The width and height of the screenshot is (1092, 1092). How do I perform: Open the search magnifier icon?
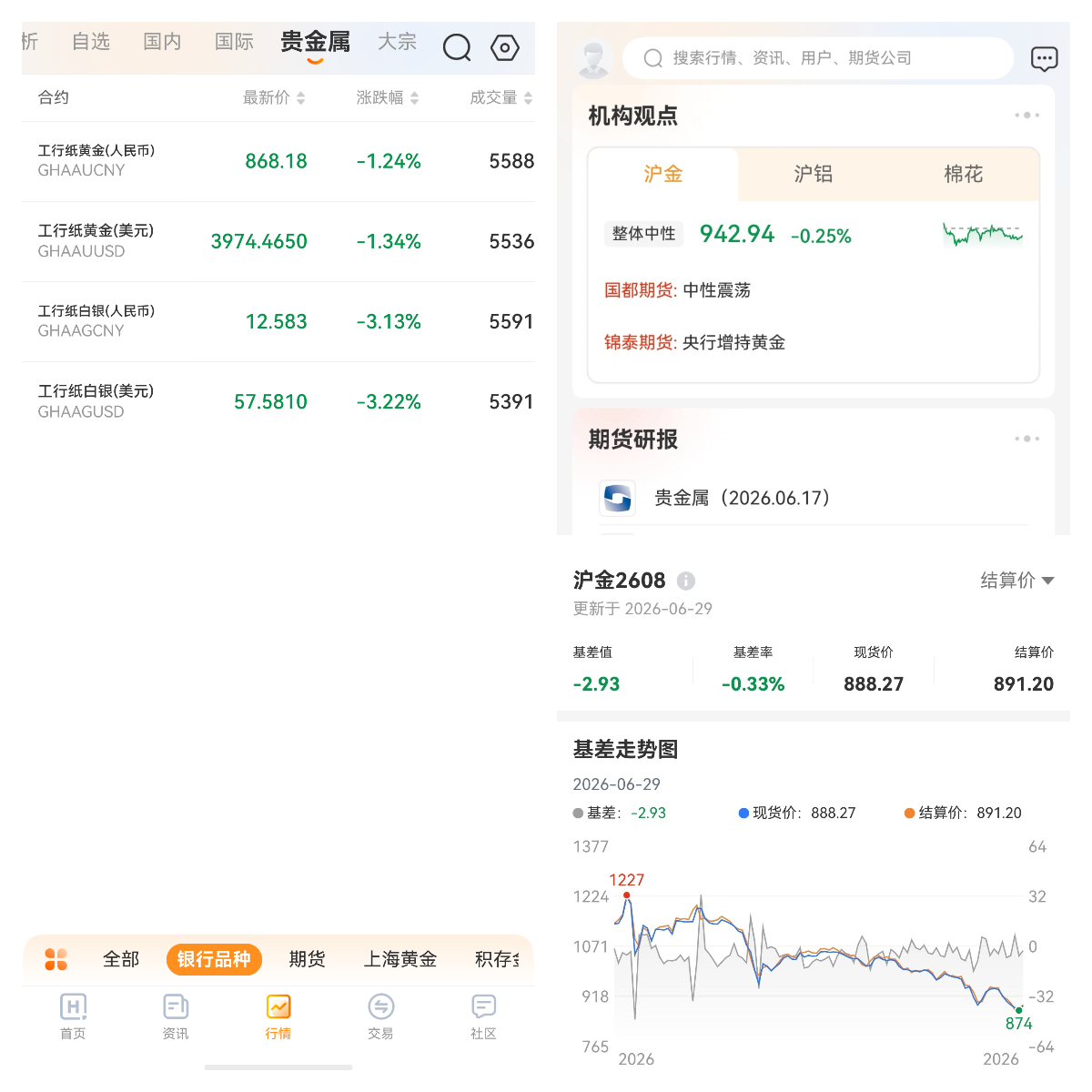[457, 47]
